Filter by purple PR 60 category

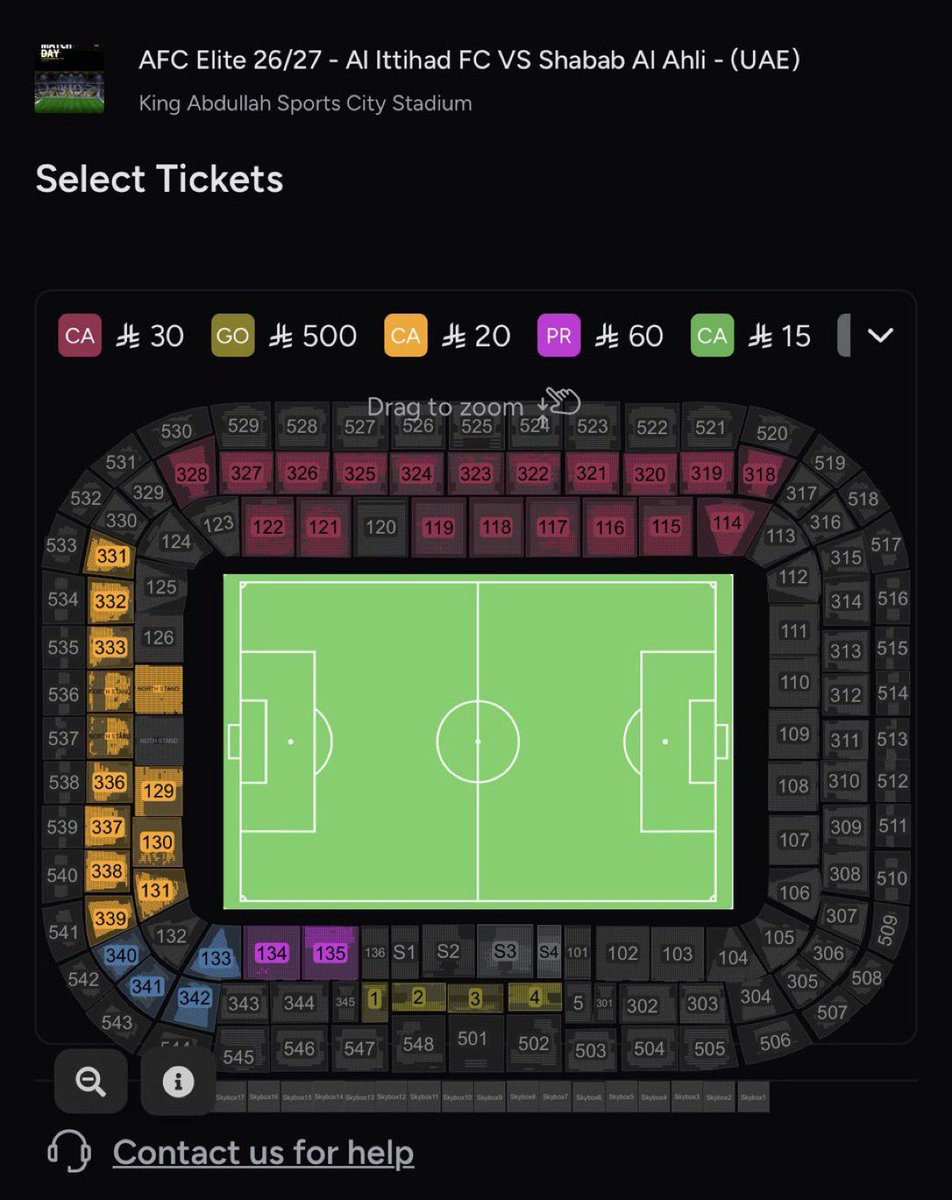pyautogui.click(x=601, y=336)
